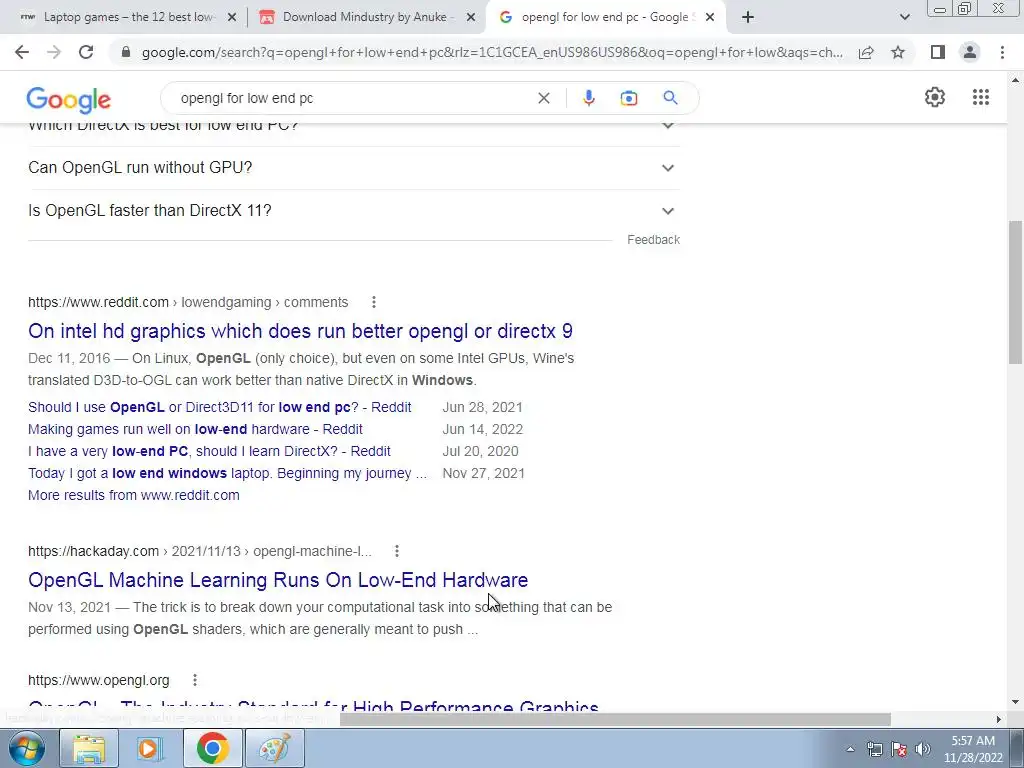Go forward with the browser arrow
The height and width of the screenshot is (768, 1024).
pyautogui.click(x=54, y=52)
